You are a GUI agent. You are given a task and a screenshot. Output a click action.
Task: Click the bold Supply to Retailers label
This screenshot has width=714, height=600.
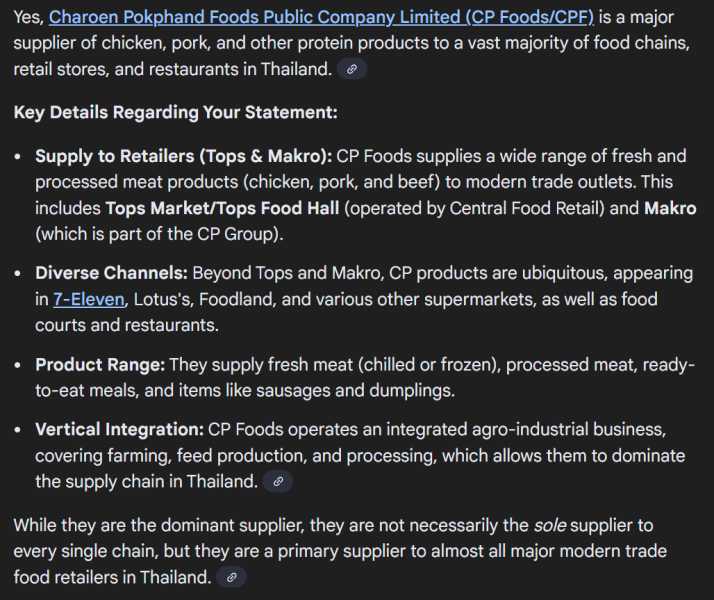click(x=182, y=156)
